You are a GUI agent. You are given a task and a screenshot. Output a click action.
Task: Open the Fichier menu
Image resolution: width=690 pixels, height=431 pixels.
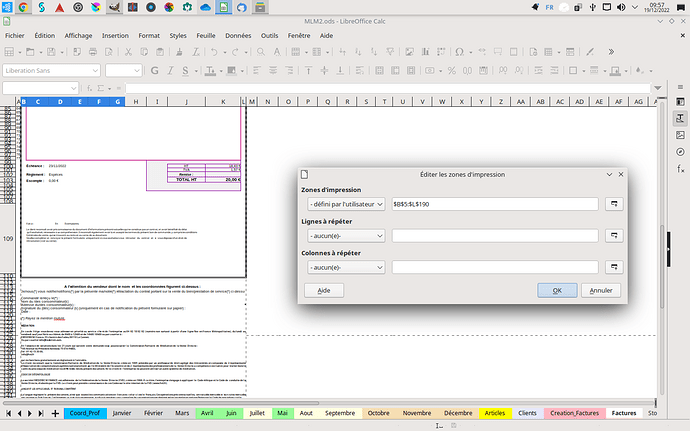pyautogui.click(x=15, y=36)
